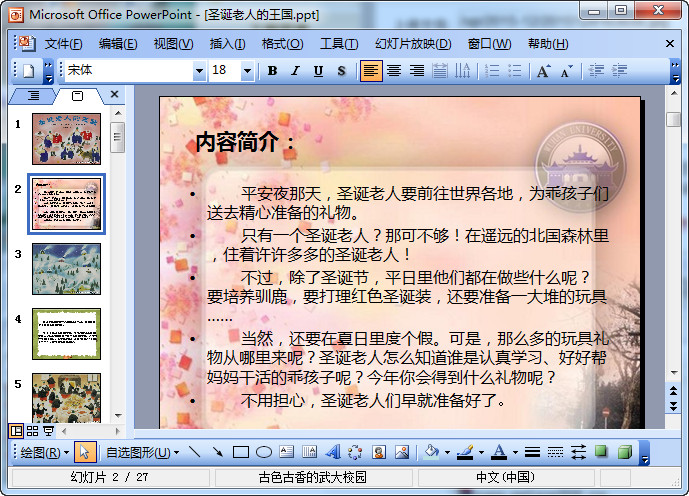This screenshot has width=689, height=496.
Task: Open the Fill Color dropdown arrow
Action: pyautogui.click(x=447, y=452)
